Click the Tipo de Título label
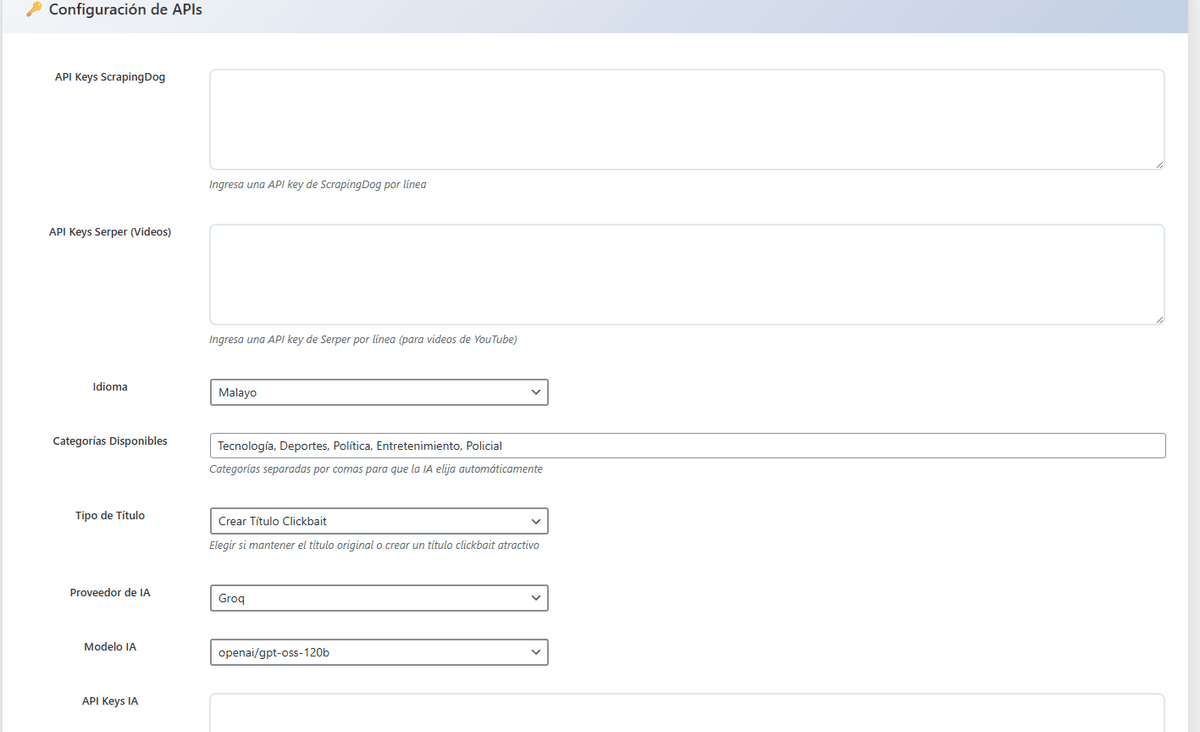Viewport: 1200px width, 732px height. click(110, 516)
